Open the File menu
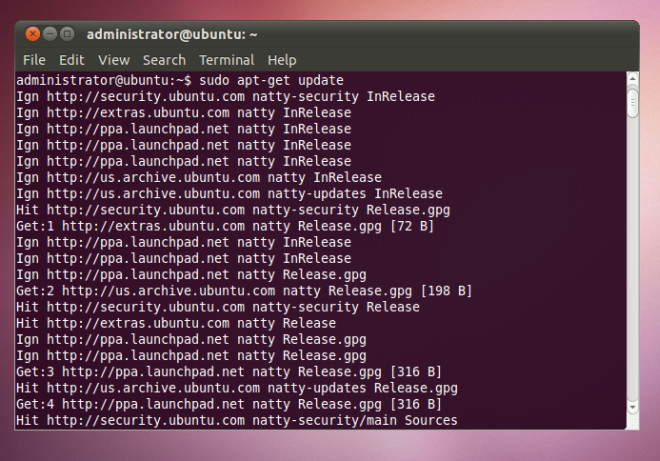Image resolution: width=660 pixels, height=461 pixels. [x=34, y=60]
